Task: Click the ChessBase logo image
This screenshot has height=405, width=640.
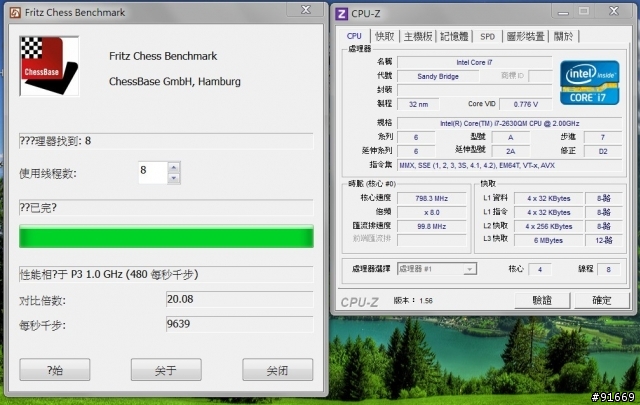Action: [x=49, y=66]
